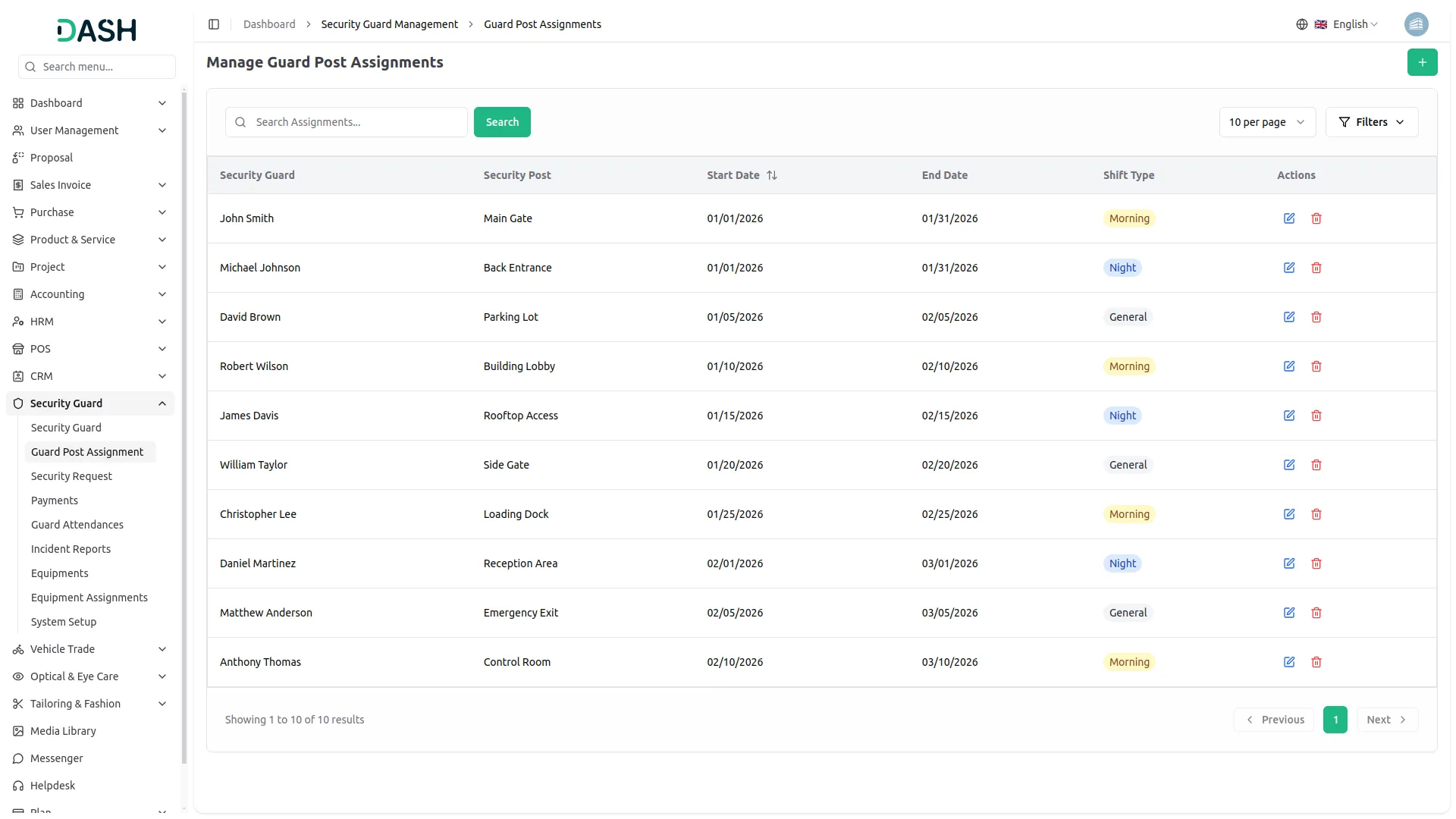Open Incident Reports in sidebar
The image size is (1456, 819).
pyautogui.click(x=71, y=549)
